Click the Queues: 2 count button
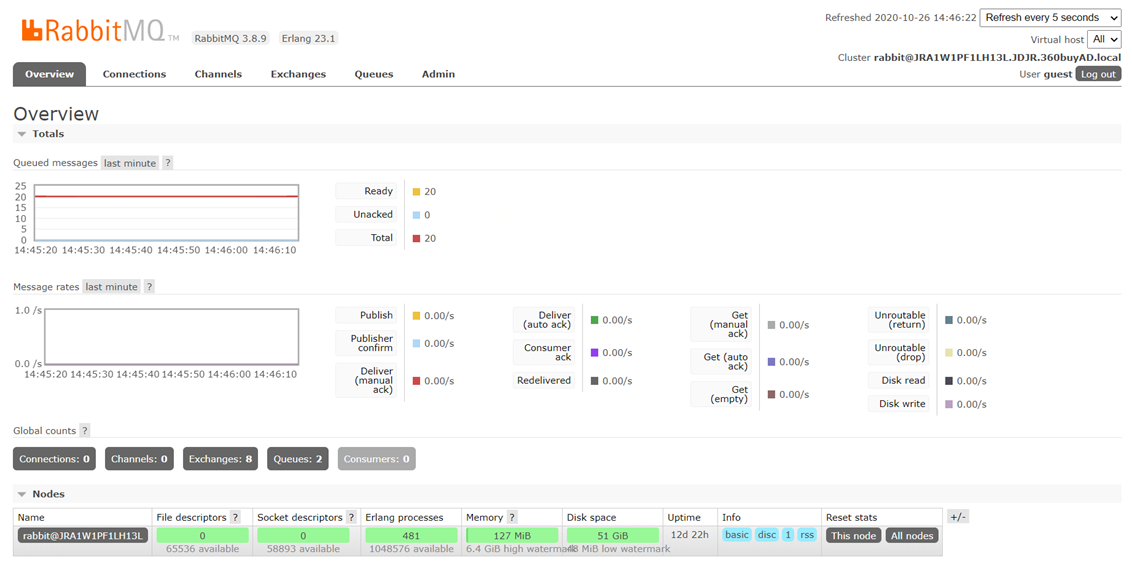Screen dimensions: 1132x565 pyautogui.click(x=298, y=459)
